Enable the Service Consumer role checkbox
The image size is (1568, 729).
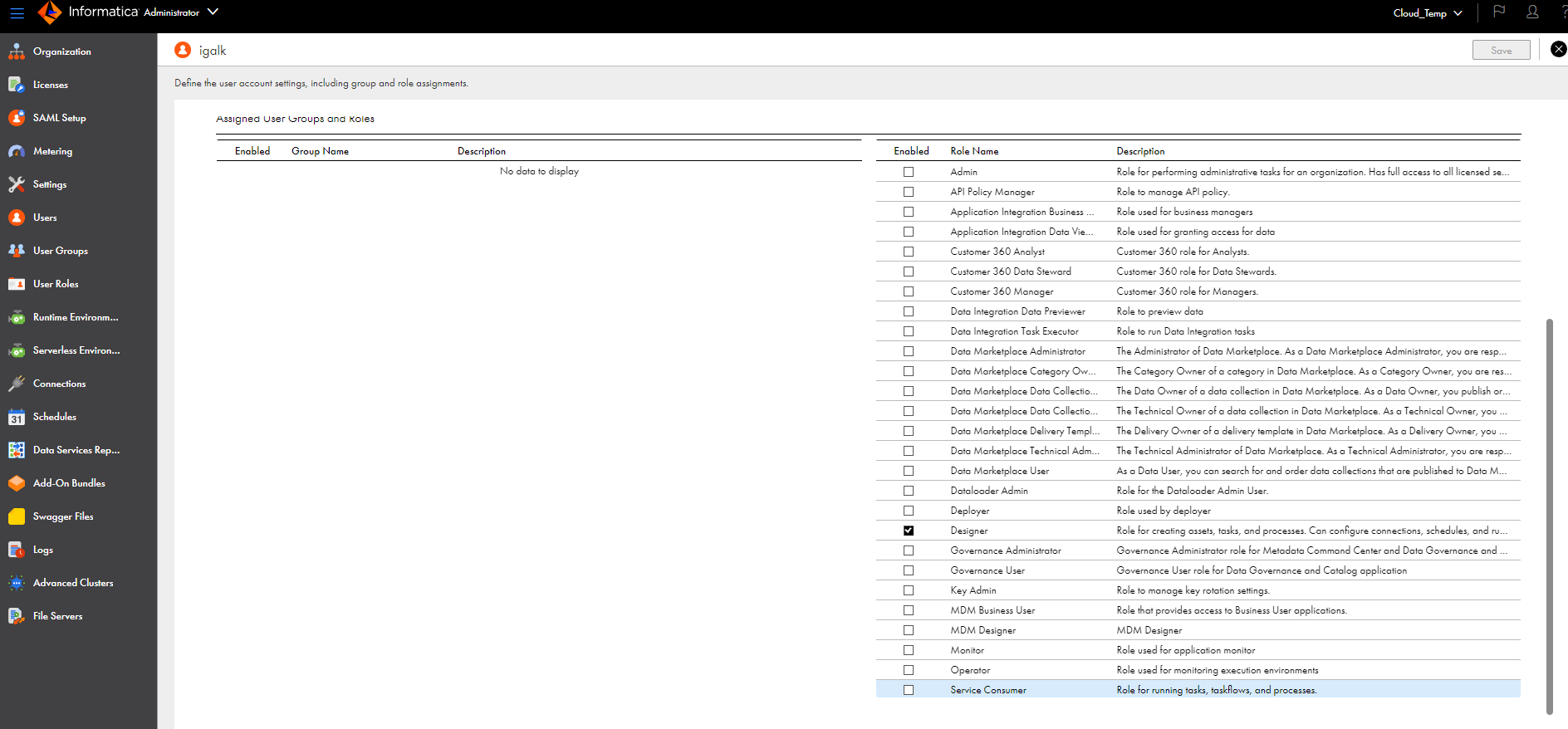tap(909, 690)
